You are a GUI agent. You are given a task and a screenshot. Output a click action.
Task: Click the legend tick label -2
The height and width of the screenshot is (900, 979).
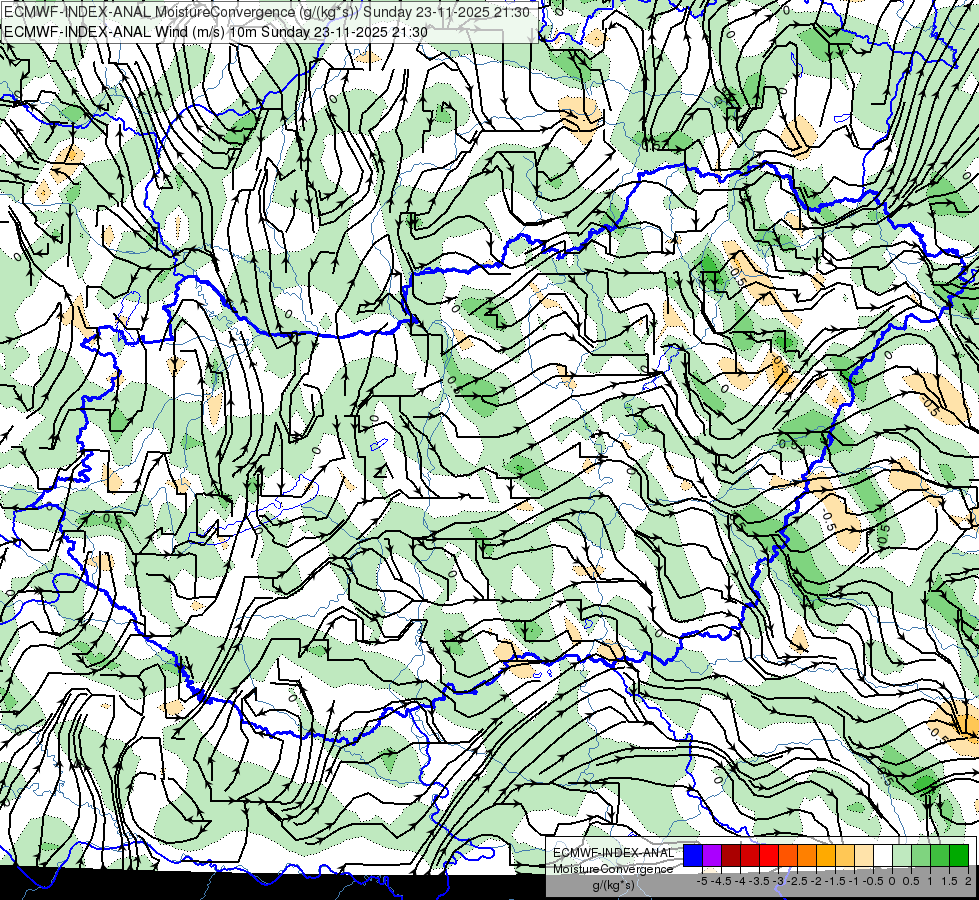[817, 881]
